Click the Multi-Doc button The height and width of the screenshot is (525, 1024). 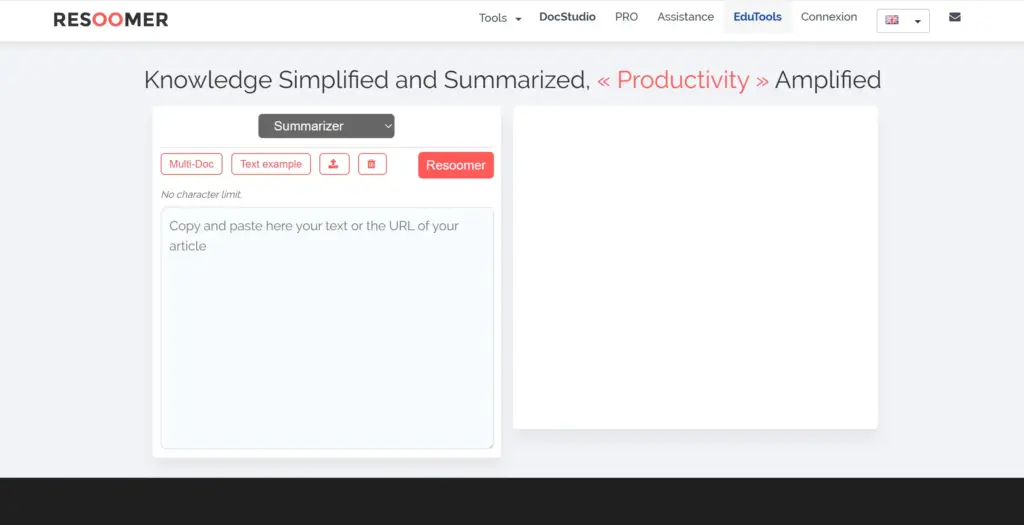click(x=191, y=164)
